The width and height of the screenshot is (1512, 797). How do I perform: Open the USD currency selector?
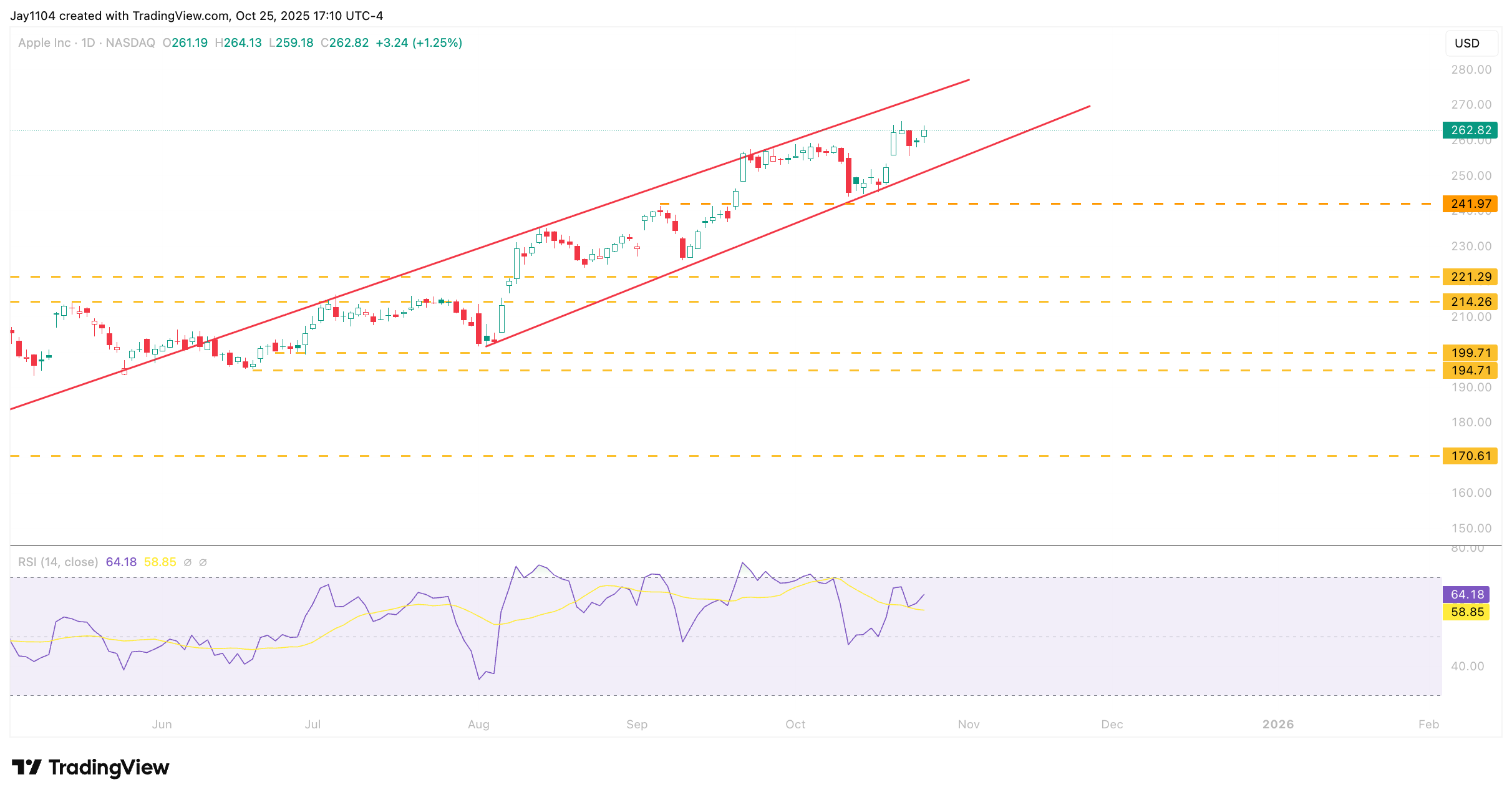click(1471, 43)
